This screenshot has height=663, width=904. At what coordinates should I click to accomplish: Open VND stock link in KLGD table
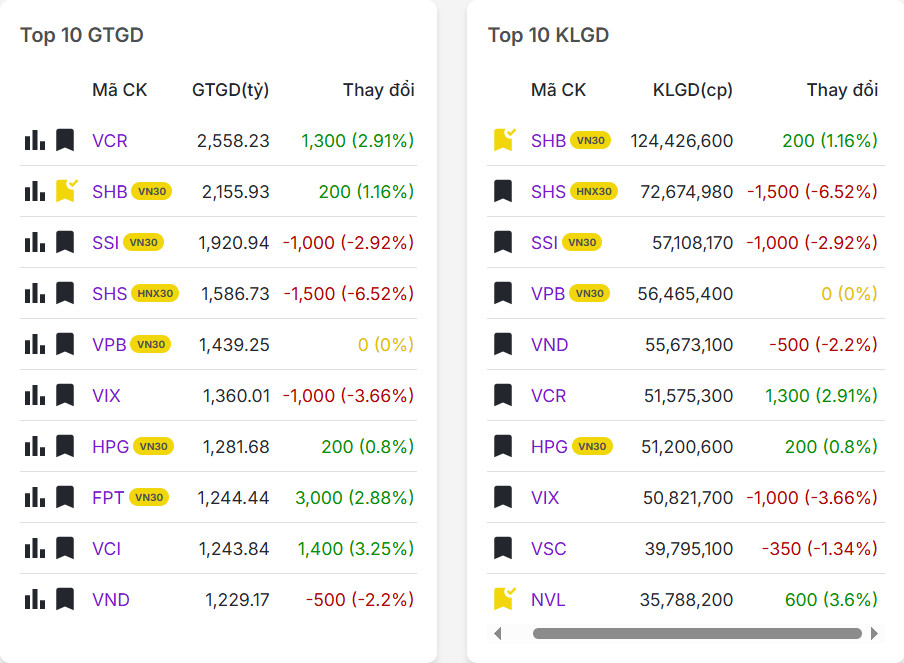(x=549, y=345)
